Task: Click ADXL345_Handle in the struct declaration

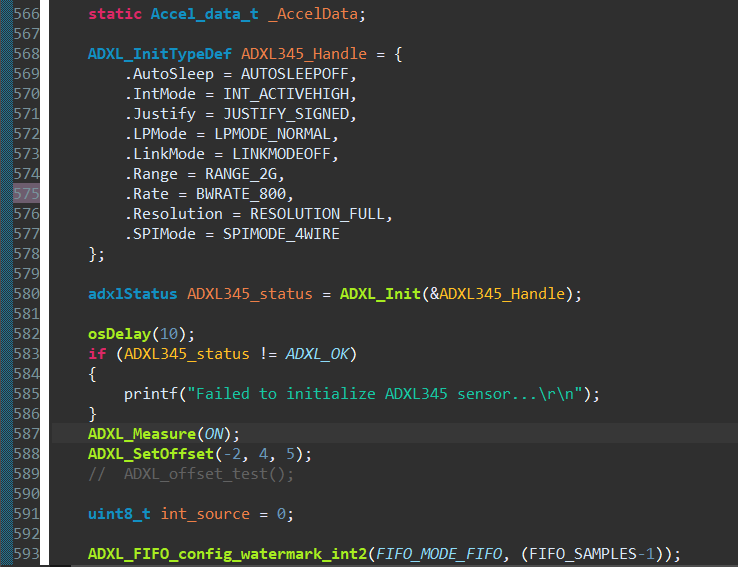Action: 304,54
